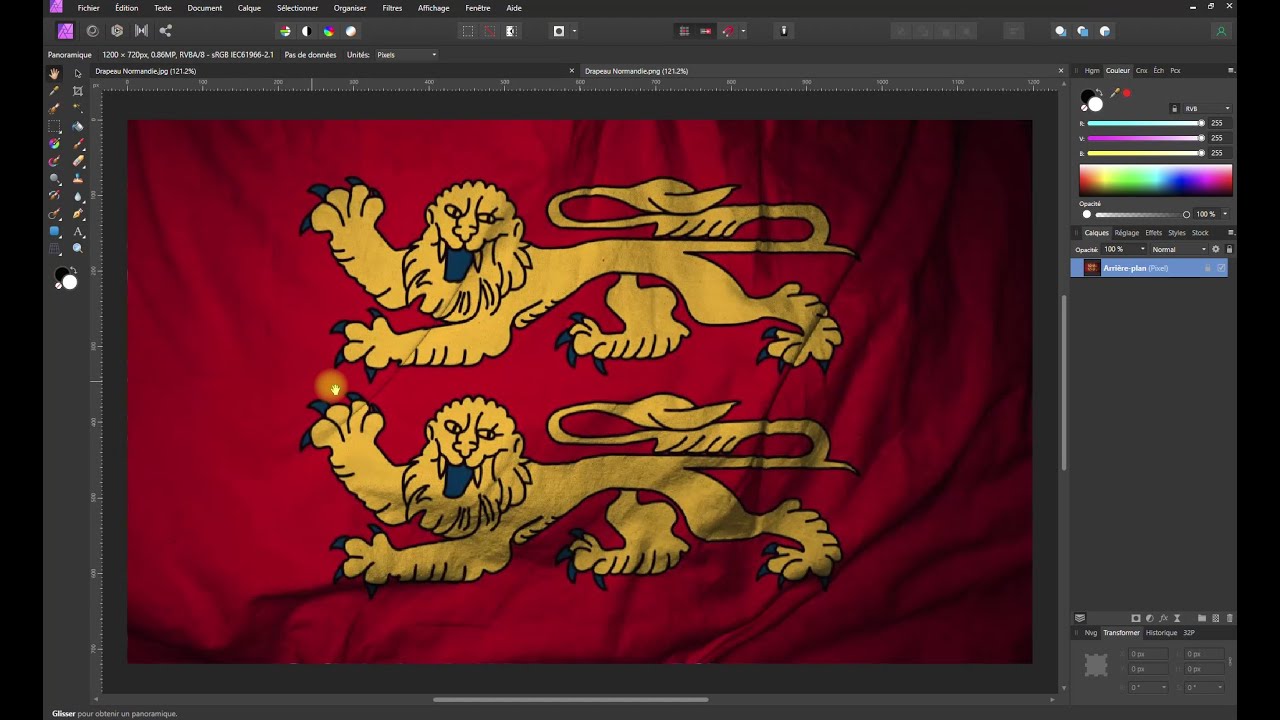Open the Calque menu
1280x720 pixels.
(249, 8)
